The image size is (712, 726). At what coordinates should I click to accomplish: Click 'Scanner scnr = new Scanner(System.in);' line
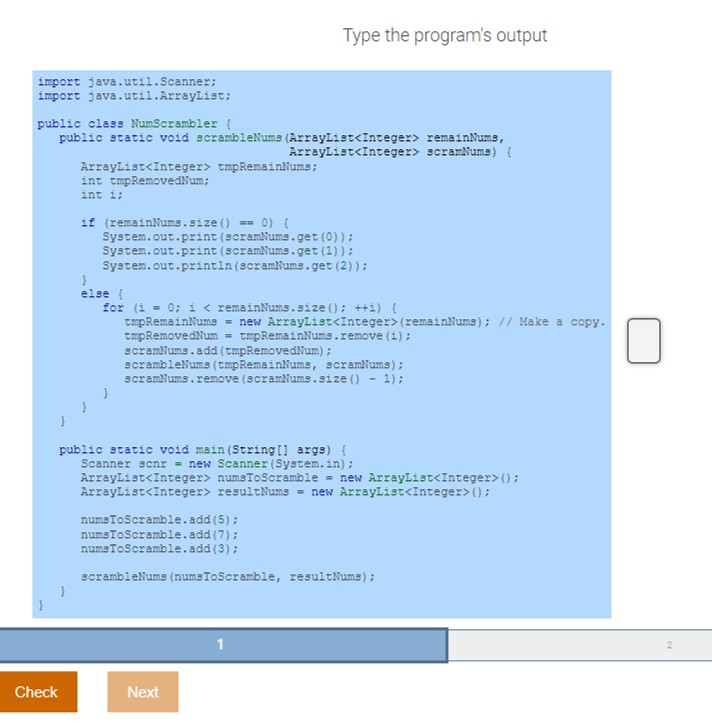[217, 463]
